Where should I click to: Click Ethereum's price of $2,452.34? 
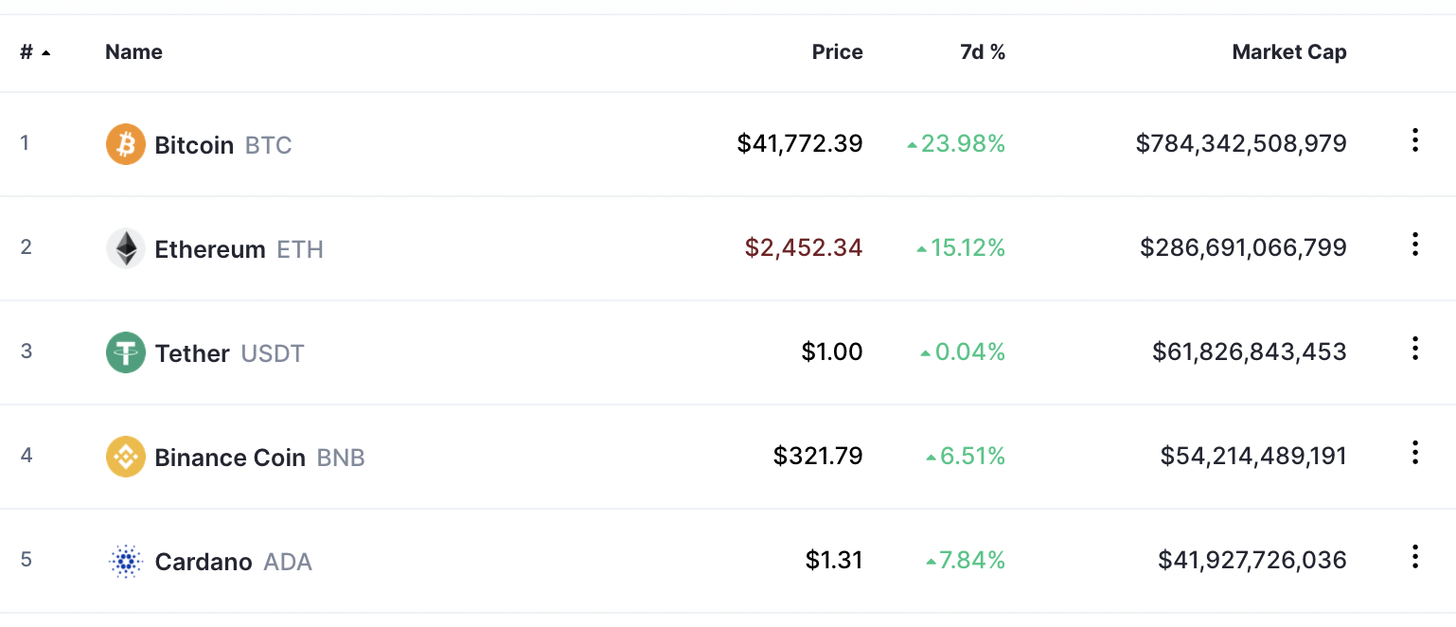coord(802,247)
